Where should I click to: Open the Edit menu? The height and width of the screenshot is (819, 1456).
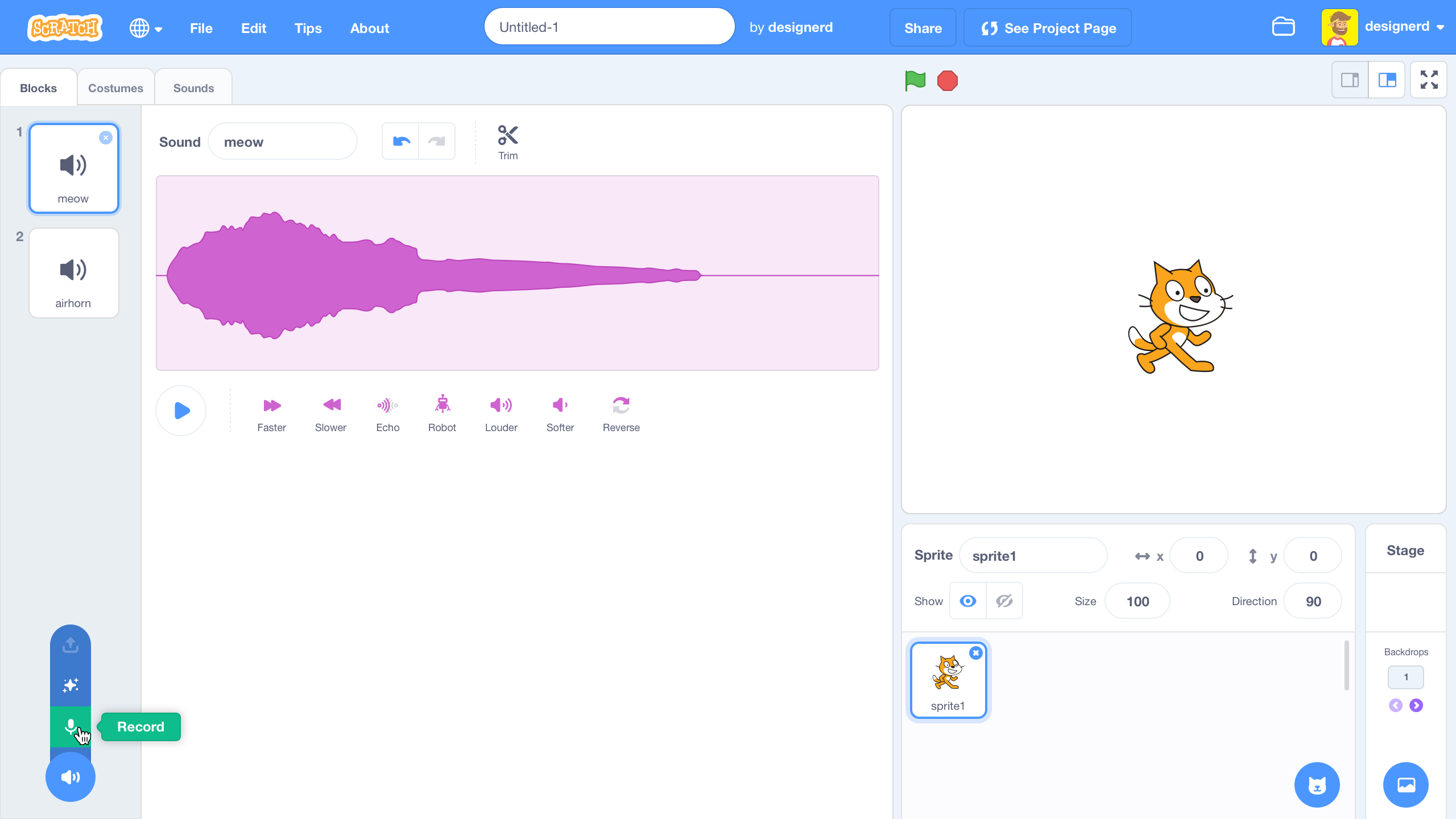pos(254,28)
